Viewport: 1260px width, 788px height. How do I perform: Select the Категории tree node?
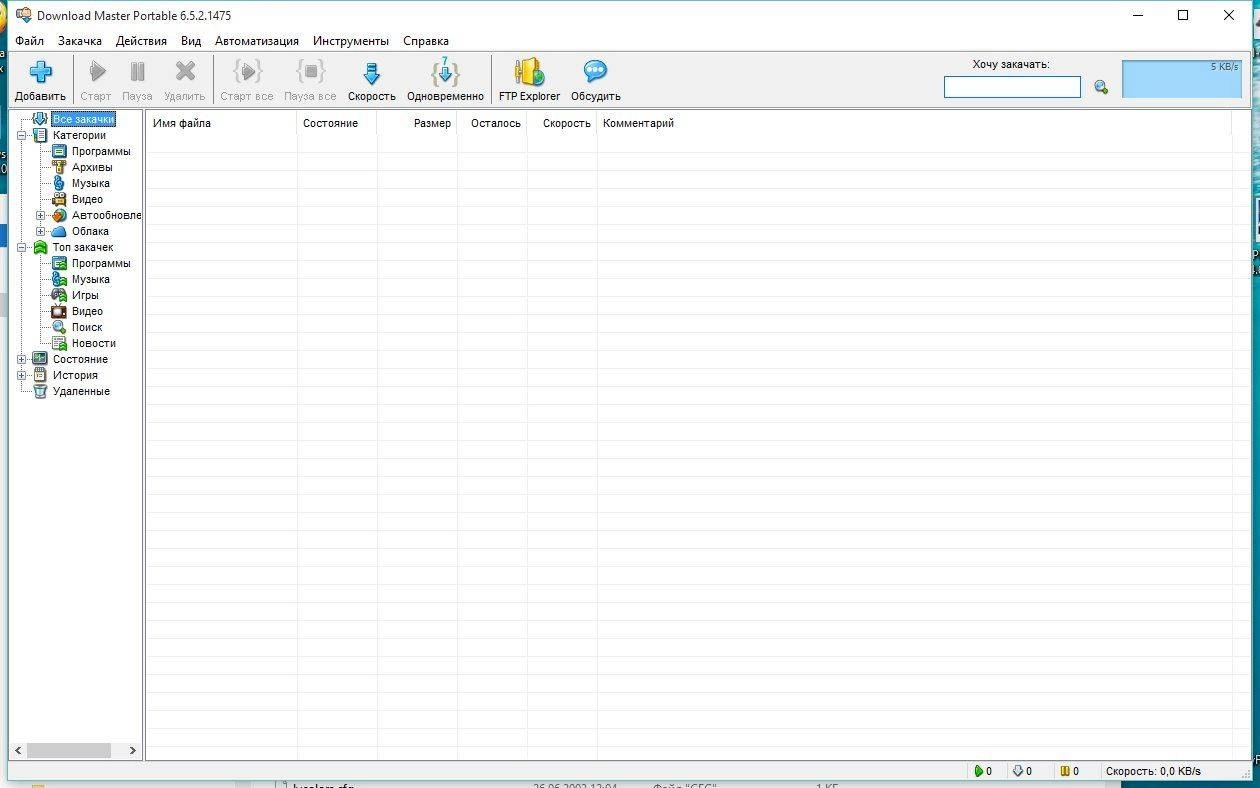(79, 135)
